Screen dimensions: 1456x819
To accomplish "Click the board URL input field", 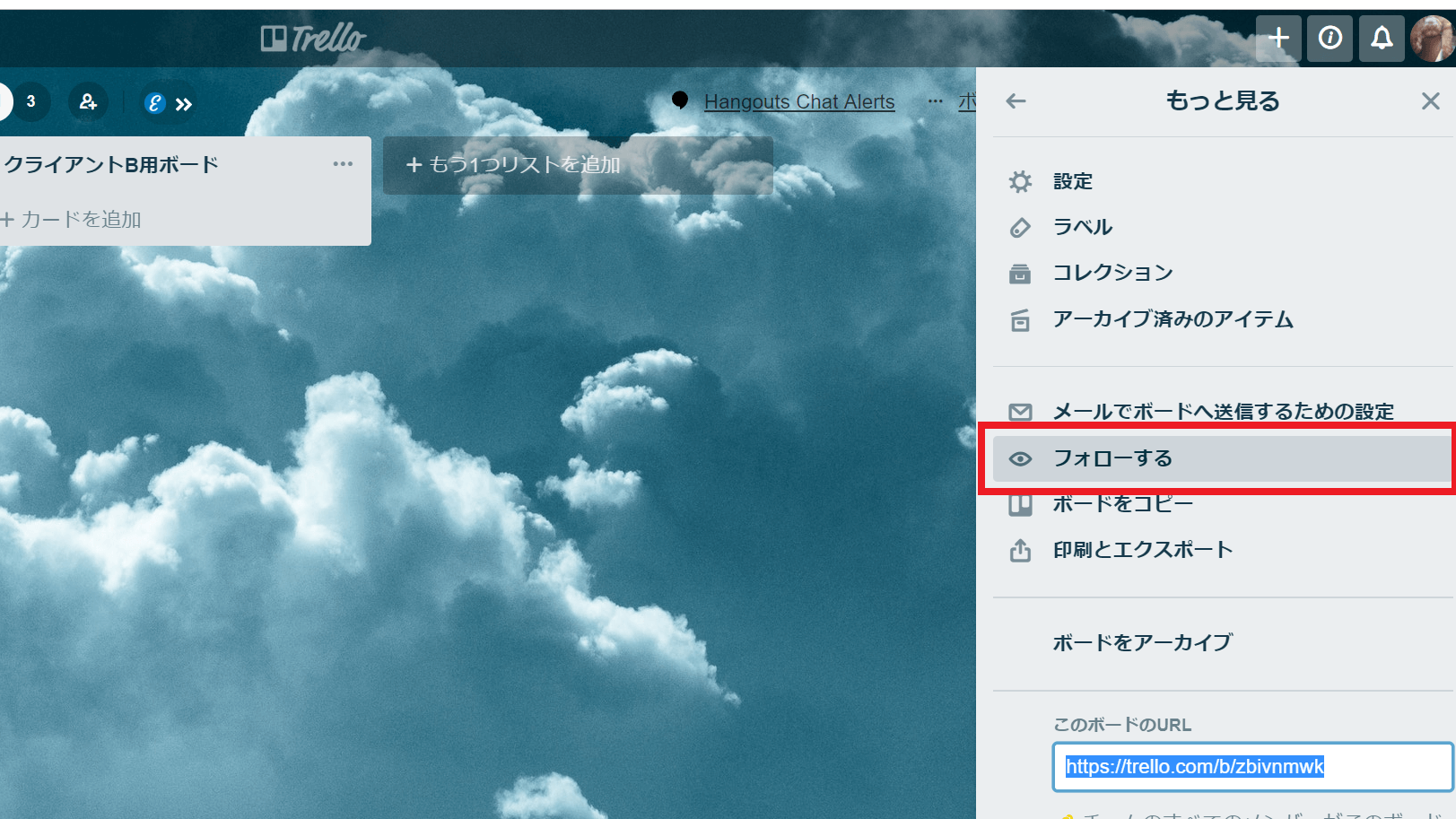I will pyautogui.click(x=1251, y=767).
